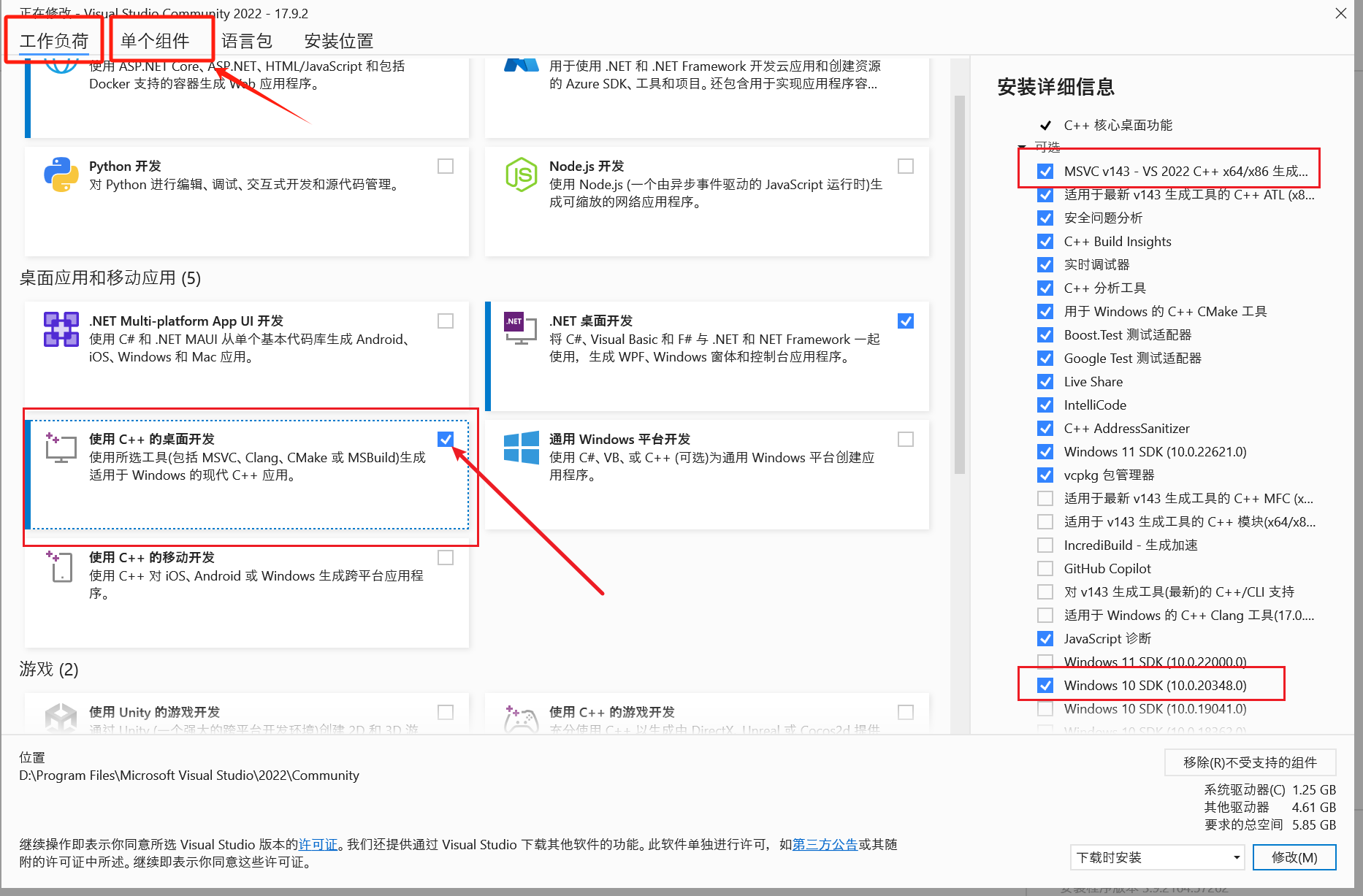This screenshot has height=896, width=1363.
Task: Check the 使用 C++ 的游戏开发 checkbox
Action: click(906, 712)
